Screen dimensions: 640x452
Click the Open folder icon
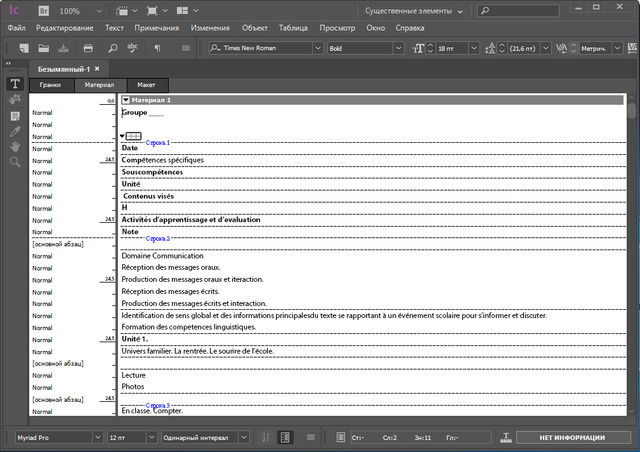pos(43,48)
